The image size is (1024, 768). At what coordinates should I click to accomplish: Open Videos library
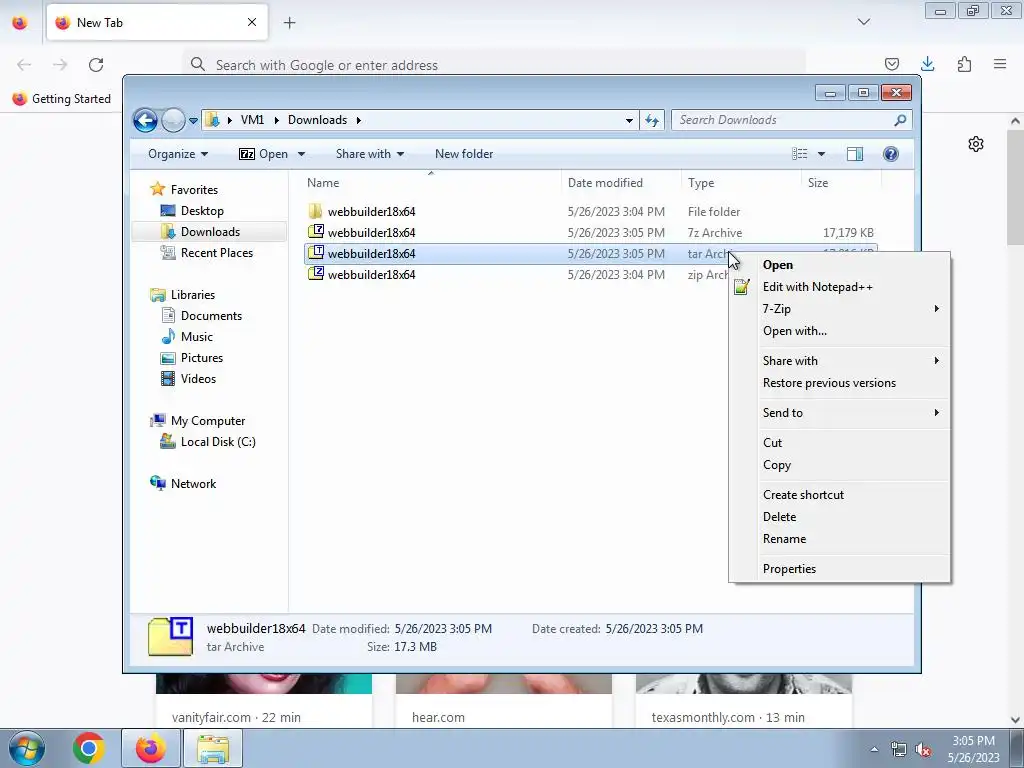(x=198, y=379)
